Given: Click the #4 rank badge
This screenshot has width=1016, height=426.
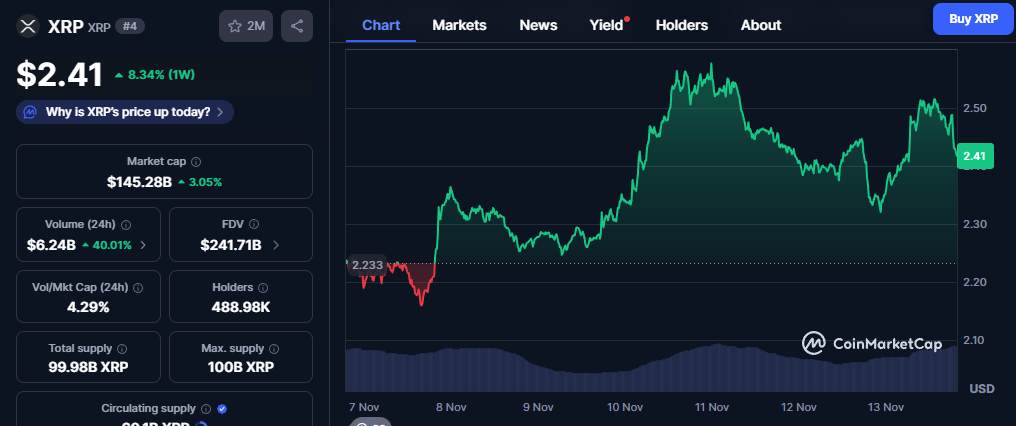Looking at the screenshot, I should (128, 26).
